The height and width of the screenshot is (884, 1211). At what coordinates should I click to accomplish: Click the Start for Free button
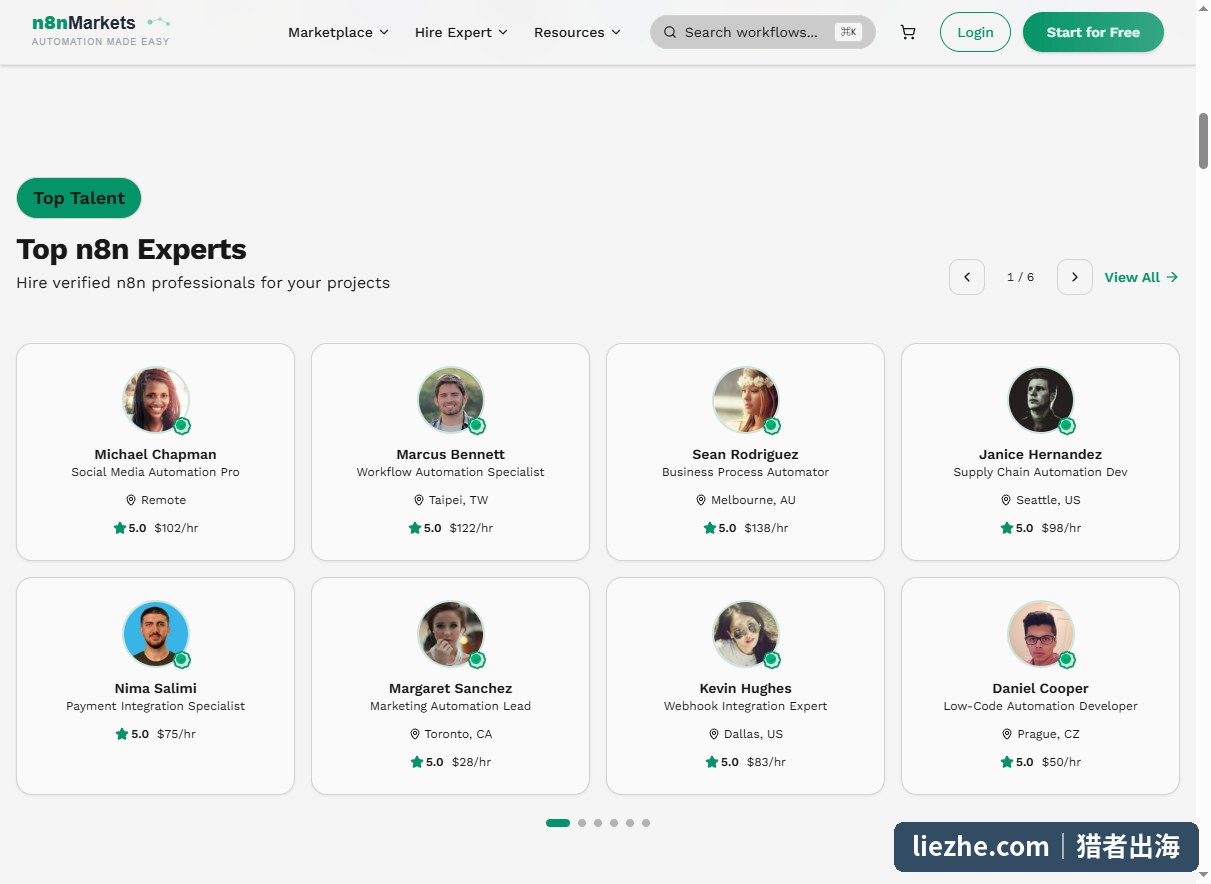(1093, 32)
